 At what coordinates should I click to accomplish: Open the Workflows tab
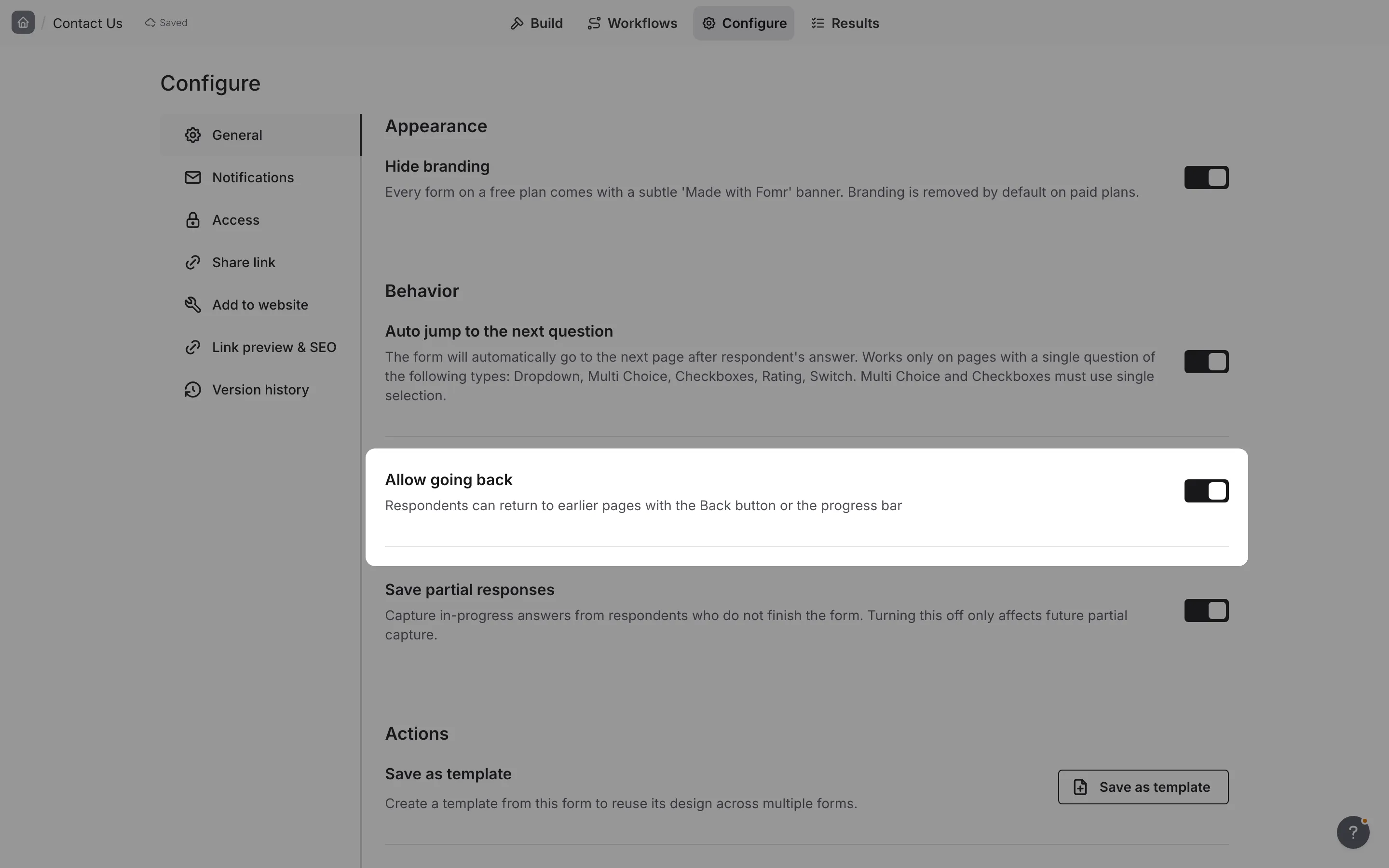pyautogui.click(x=632, y=23)
